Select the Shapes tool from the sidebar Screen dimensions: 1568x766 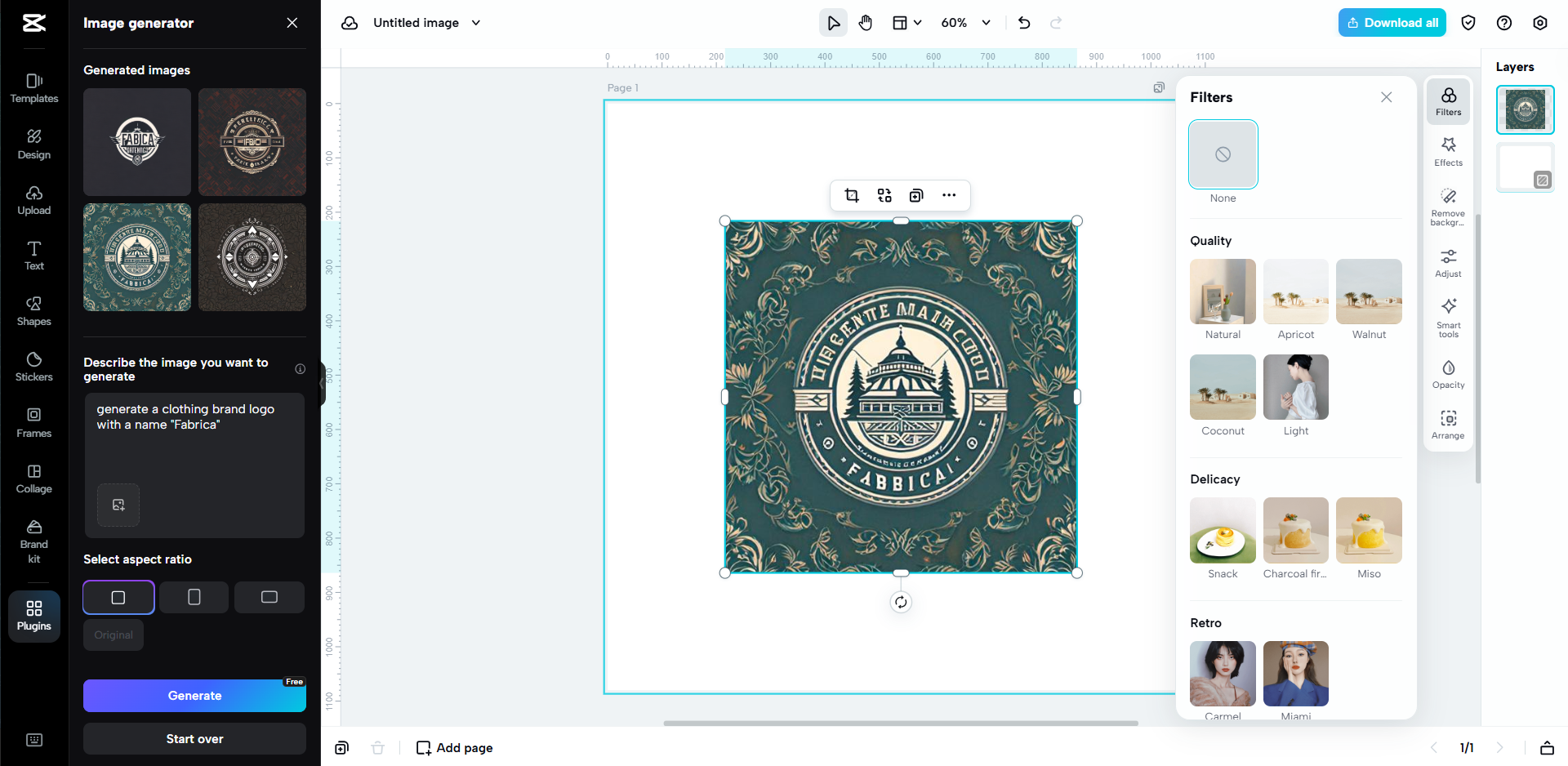pyautogui.click(x=33, y=311)
